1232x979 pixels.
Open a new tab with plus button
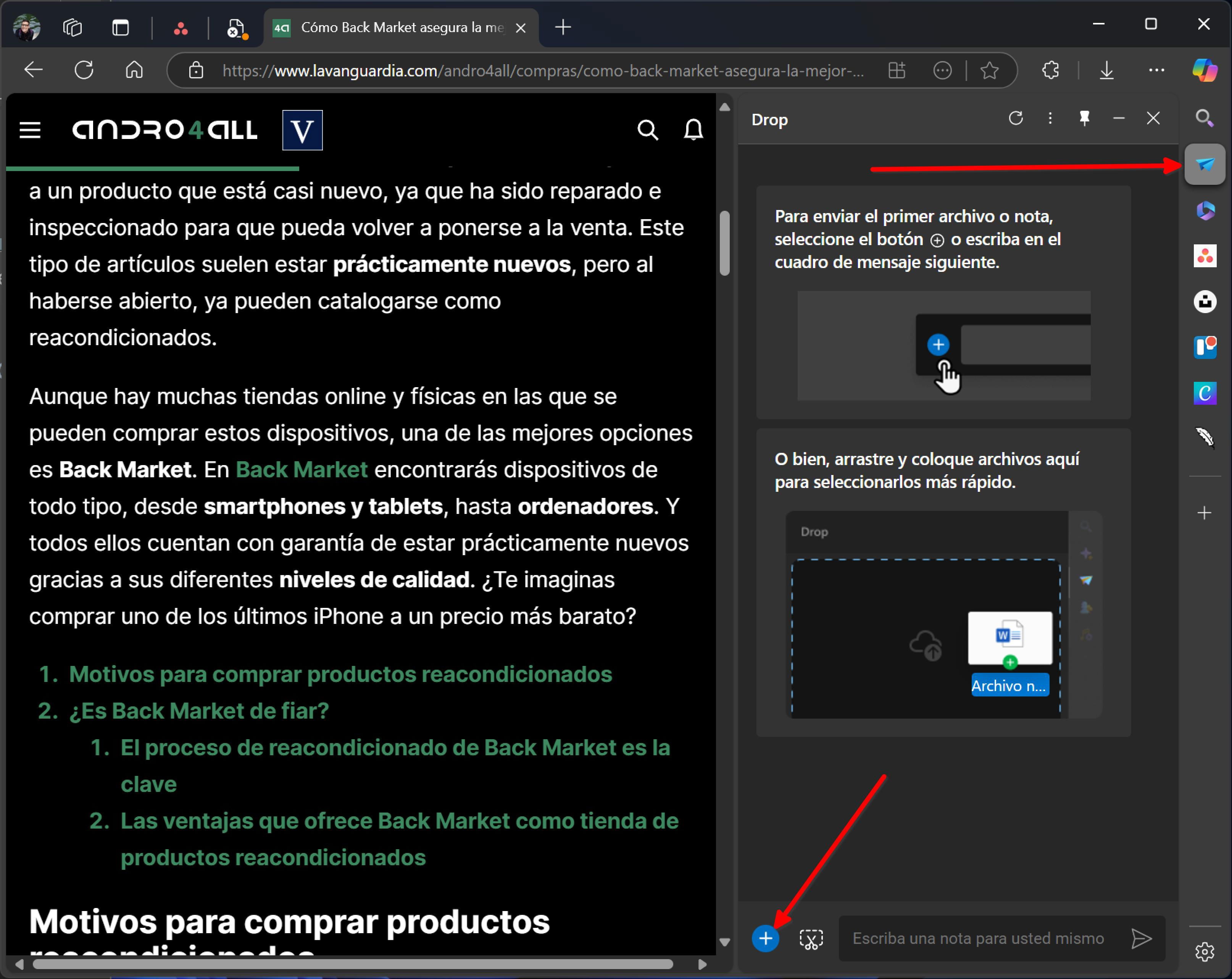(563, 27)
